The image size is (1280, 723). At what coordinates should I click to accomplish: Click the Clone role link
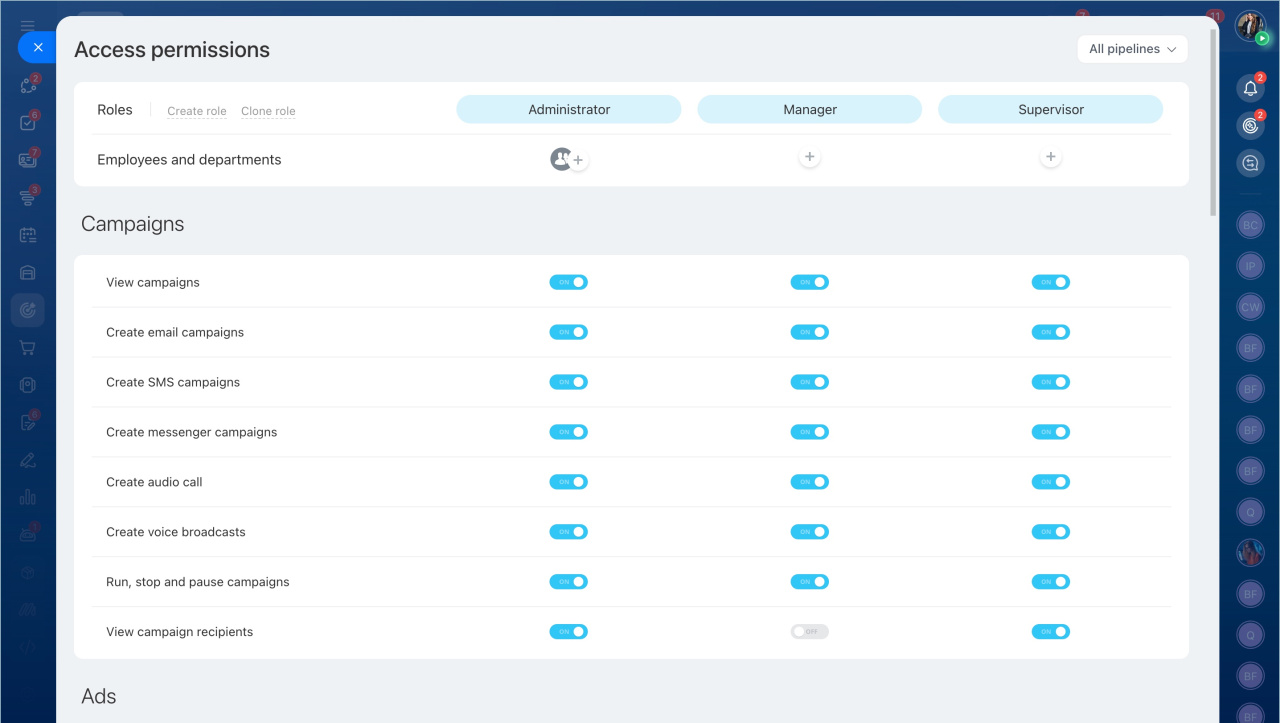(268, 111)
